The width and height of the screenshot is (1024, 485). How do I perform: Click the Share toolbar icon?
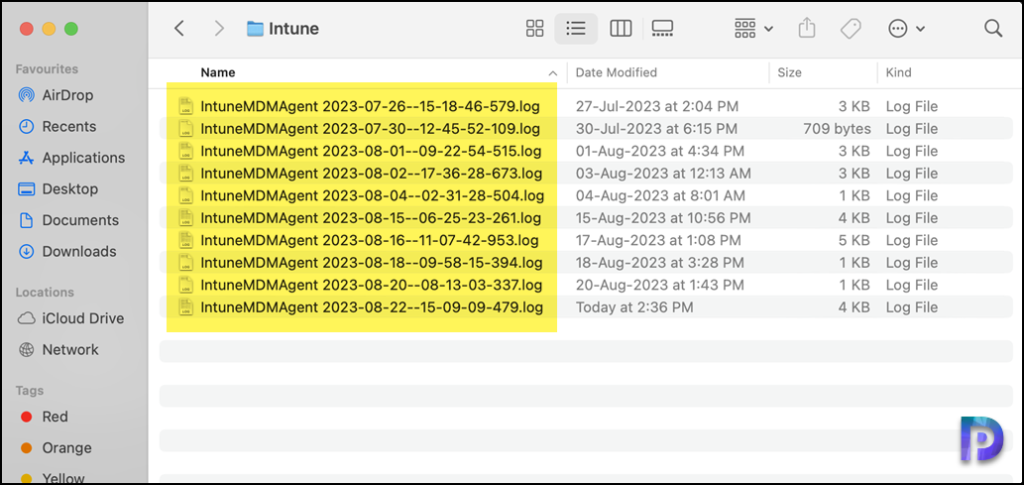807,28
